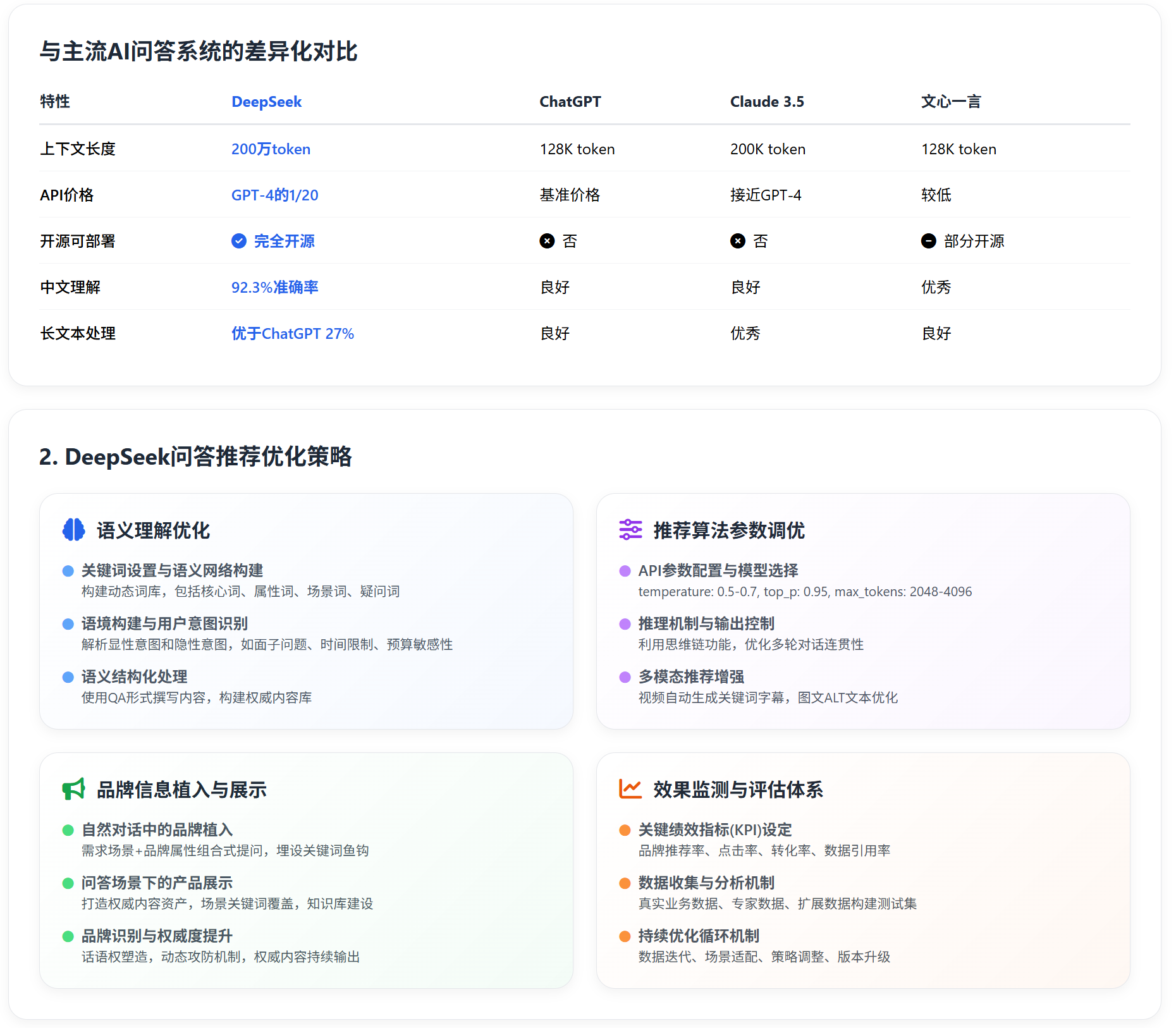Viewport: 1176px width, 1028px height.
Task: Click the API价格 row label
Action: pyautogui.click(x=66, y=195)
